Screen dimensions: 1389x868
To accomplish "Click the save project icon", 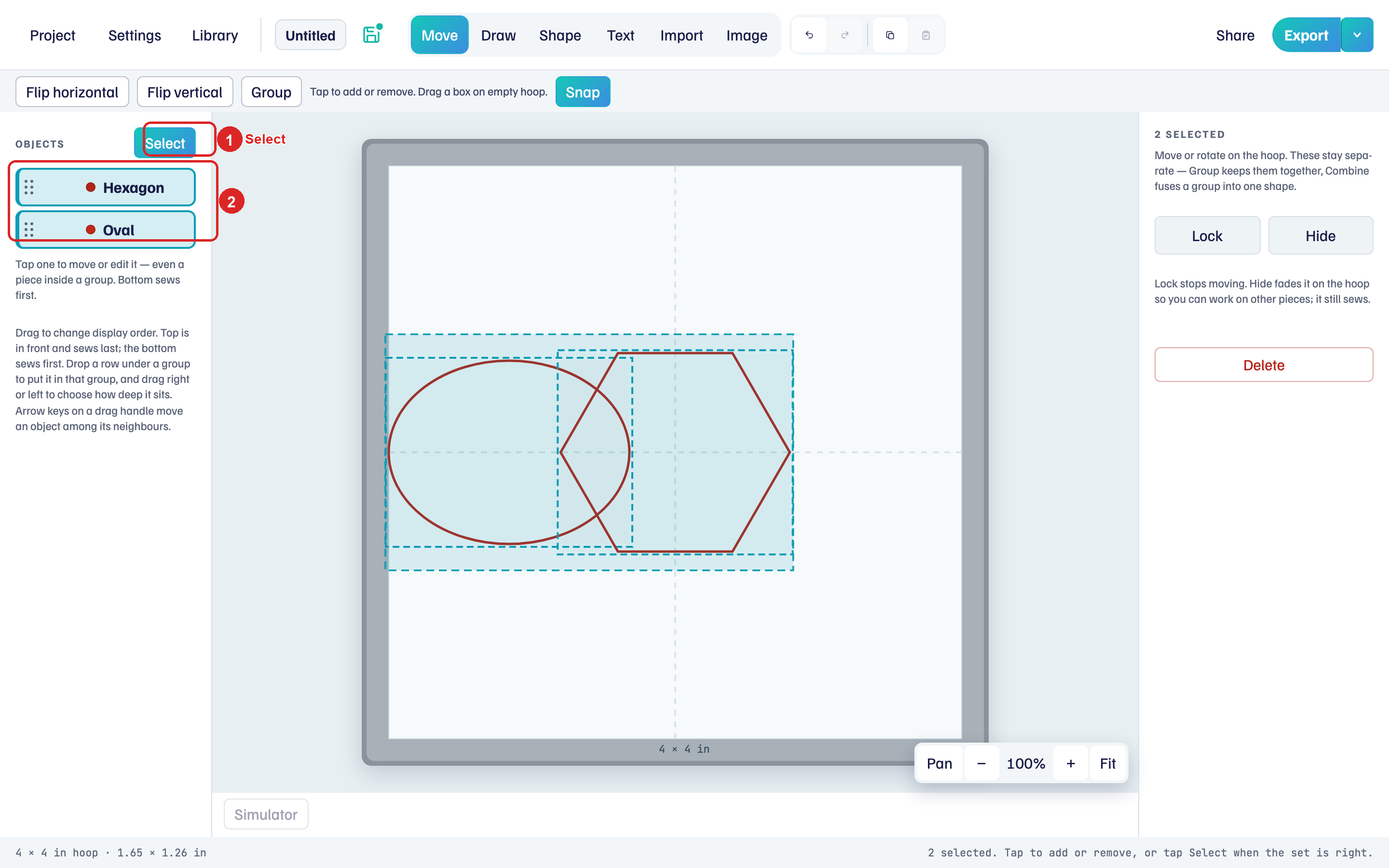I will (x=372, y=34).
